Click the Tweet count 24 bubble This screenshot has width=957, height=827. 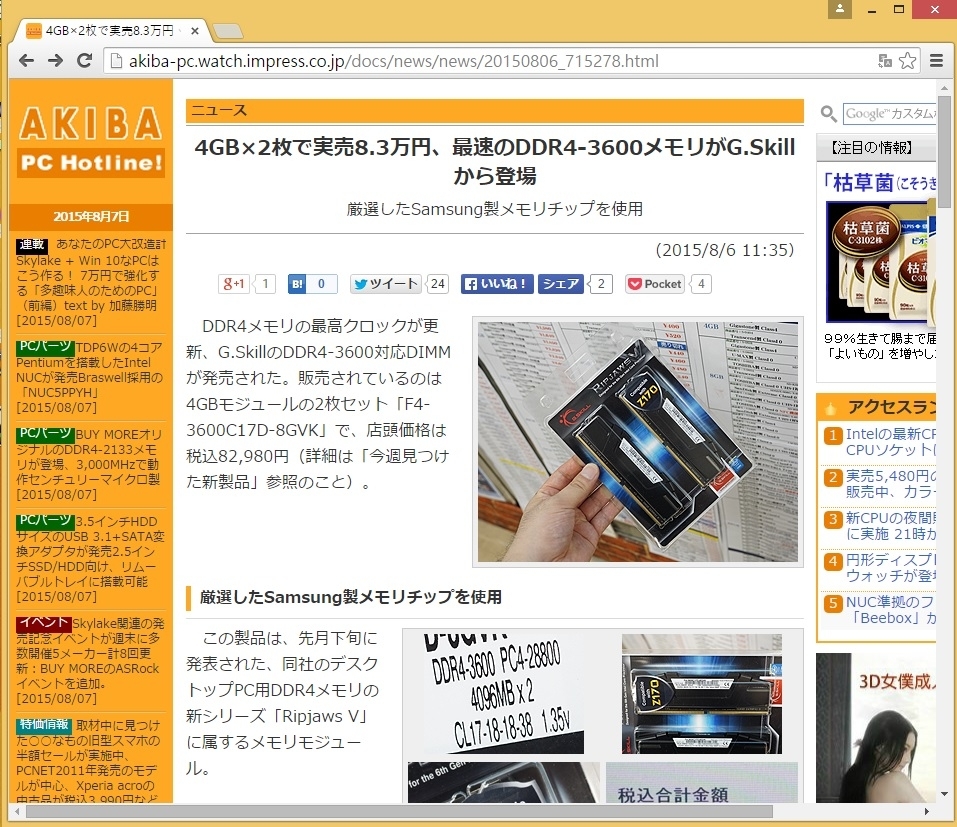click(438, 284)
